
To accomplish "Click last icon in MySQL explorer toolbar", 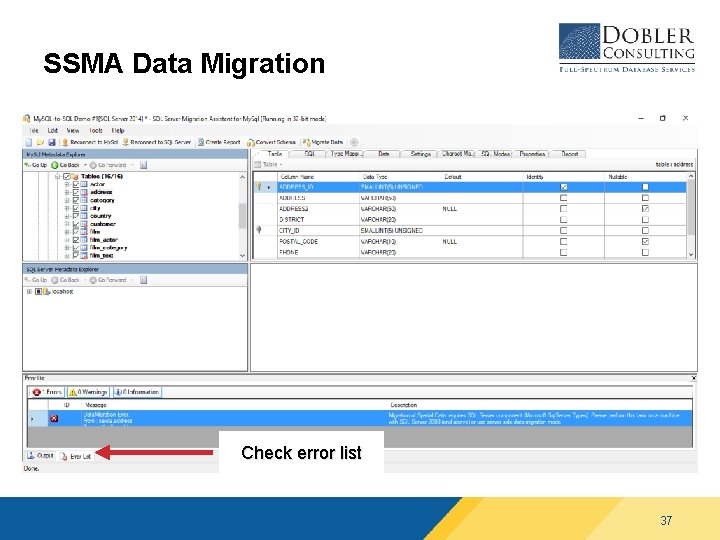I will 143,165.
